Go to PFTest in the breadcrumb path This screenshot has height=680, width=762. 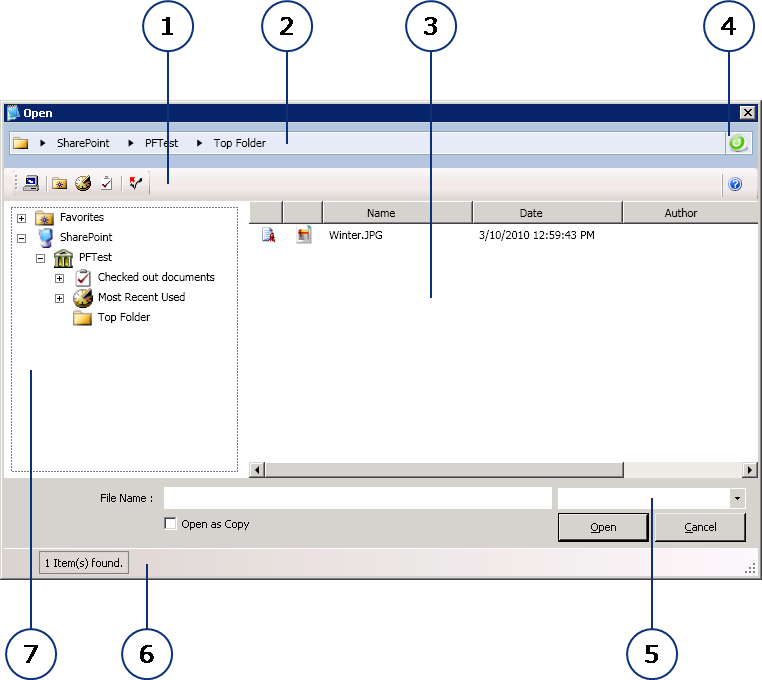[161, 143]
